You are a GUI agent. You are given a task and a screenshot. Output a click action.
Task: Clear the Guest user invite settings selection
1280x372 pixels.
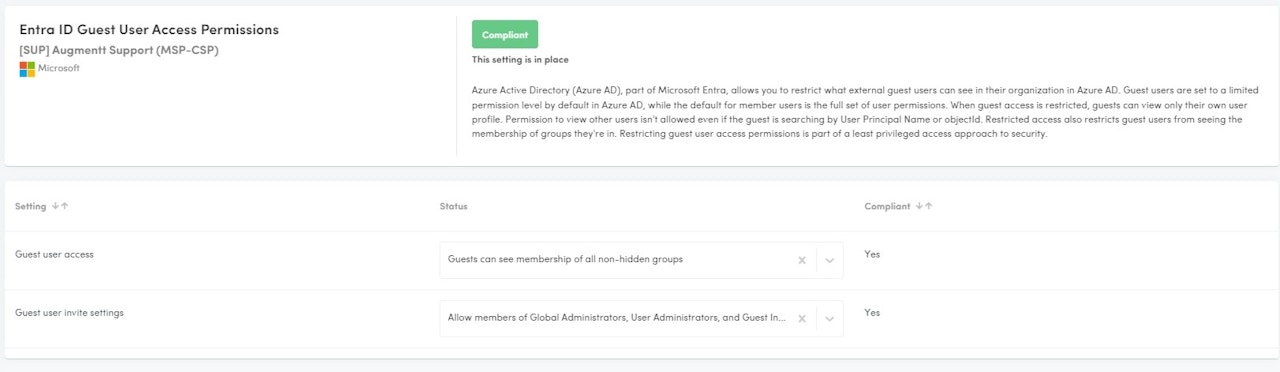(802, 318)
